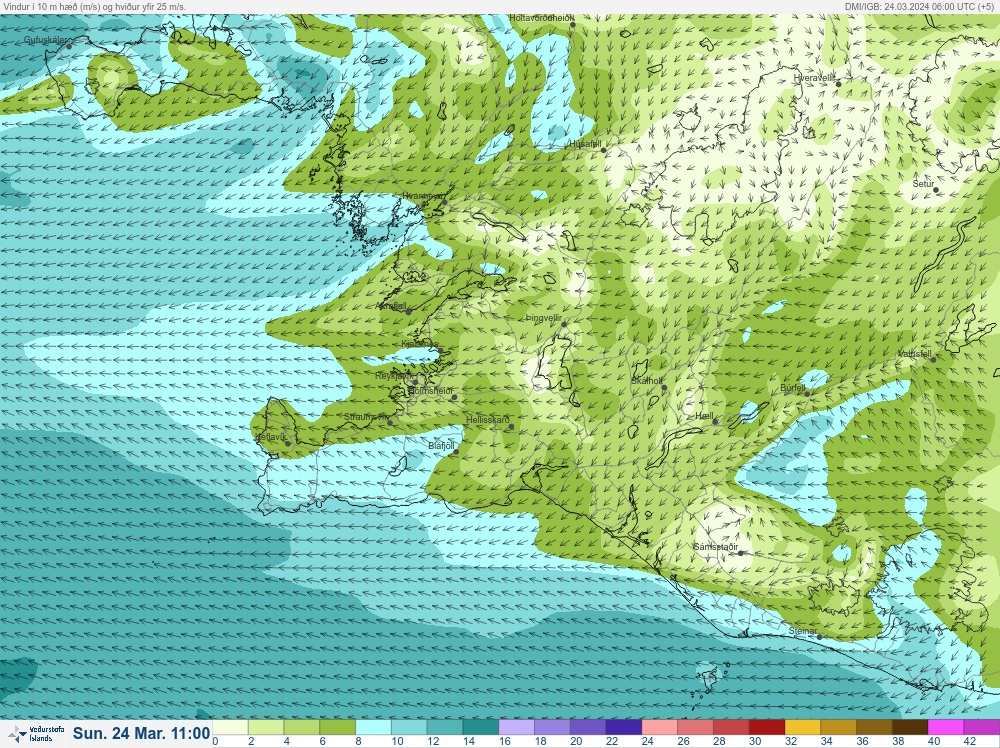Select the Reykjavík station marker
The height and width of the screenshot is (748, 1000).
point(415,382)
